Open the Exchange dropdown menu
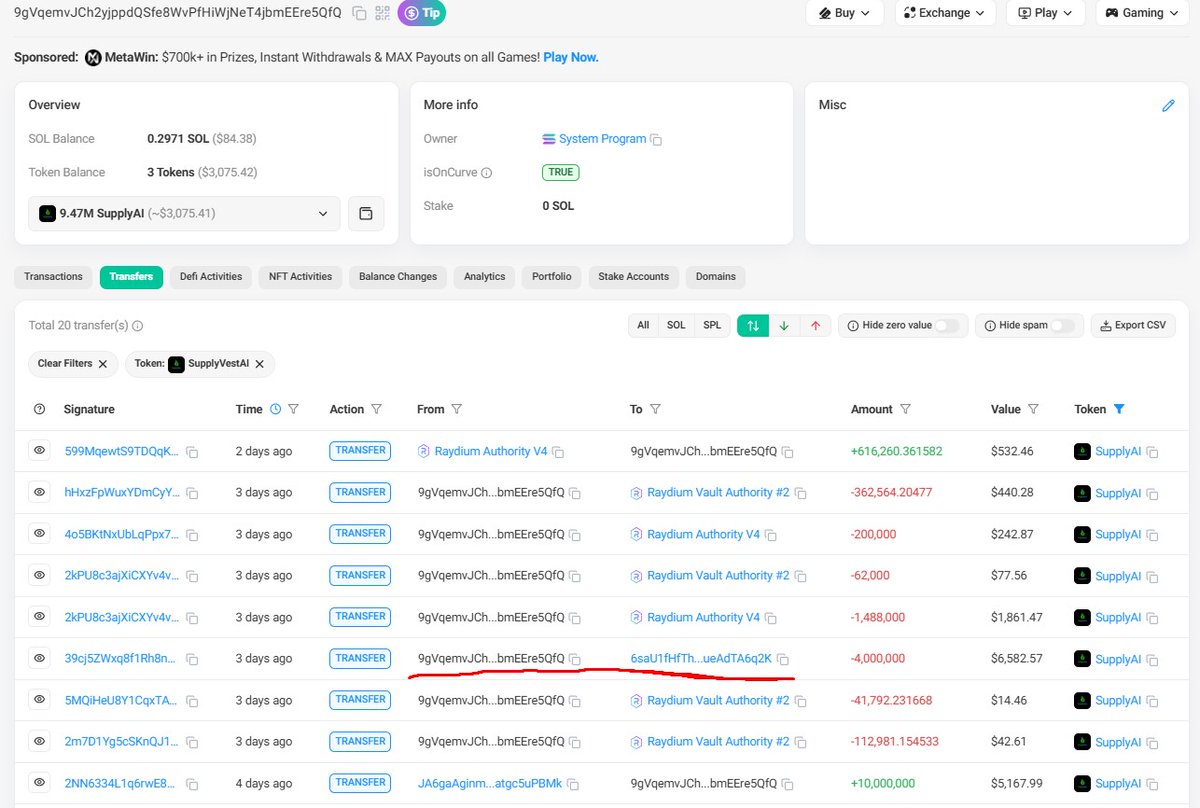 pos(945,13)
